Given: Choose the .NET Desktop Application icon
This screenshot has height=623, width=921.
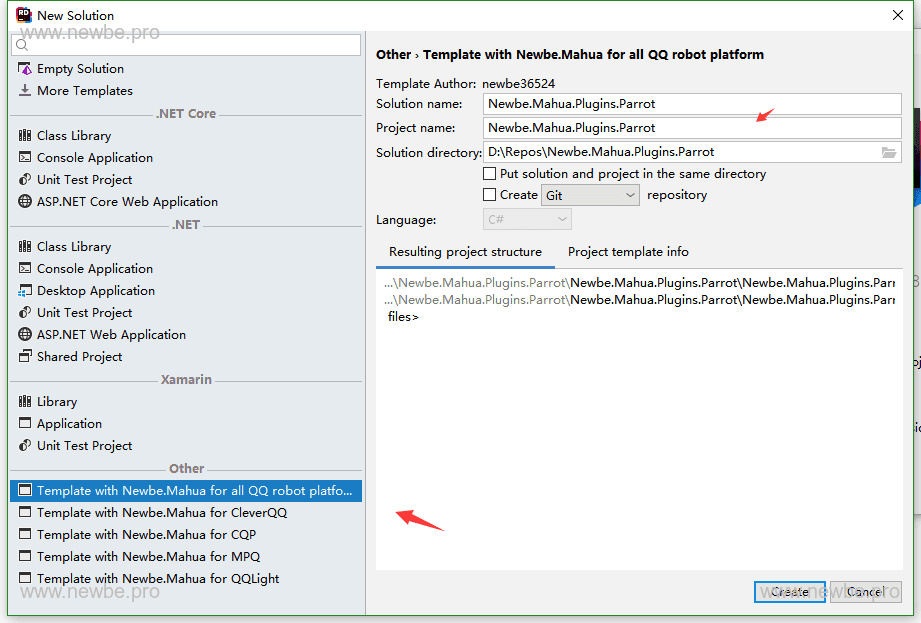Looking at the screenshot, I should (25, 291).
